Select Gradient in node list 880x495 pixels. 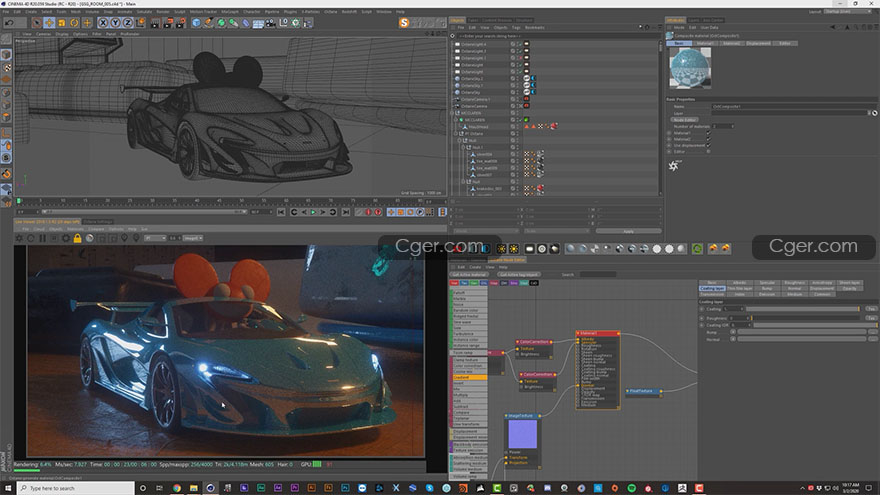point(470,378)
